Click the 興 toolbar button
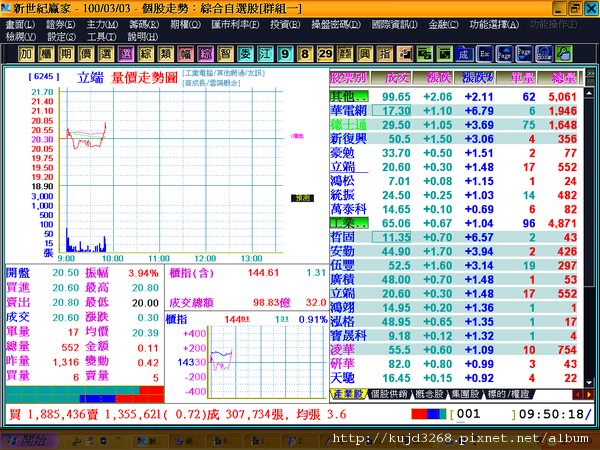Screen dimensions: 600x450 (365, 54)
